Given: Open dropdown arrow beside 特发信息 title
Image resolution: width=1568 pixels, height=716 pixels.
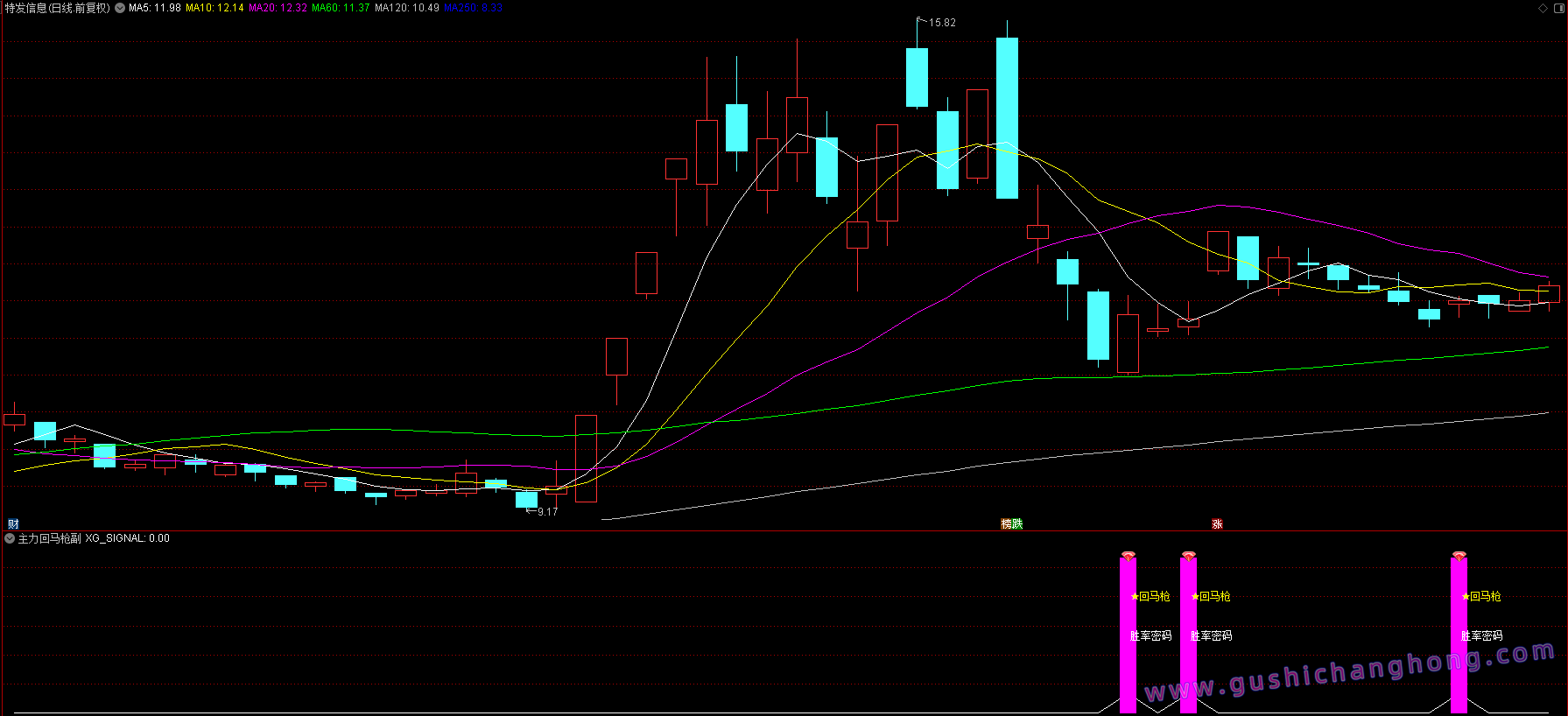Looking at the screenshot, I should pos(120,8).
